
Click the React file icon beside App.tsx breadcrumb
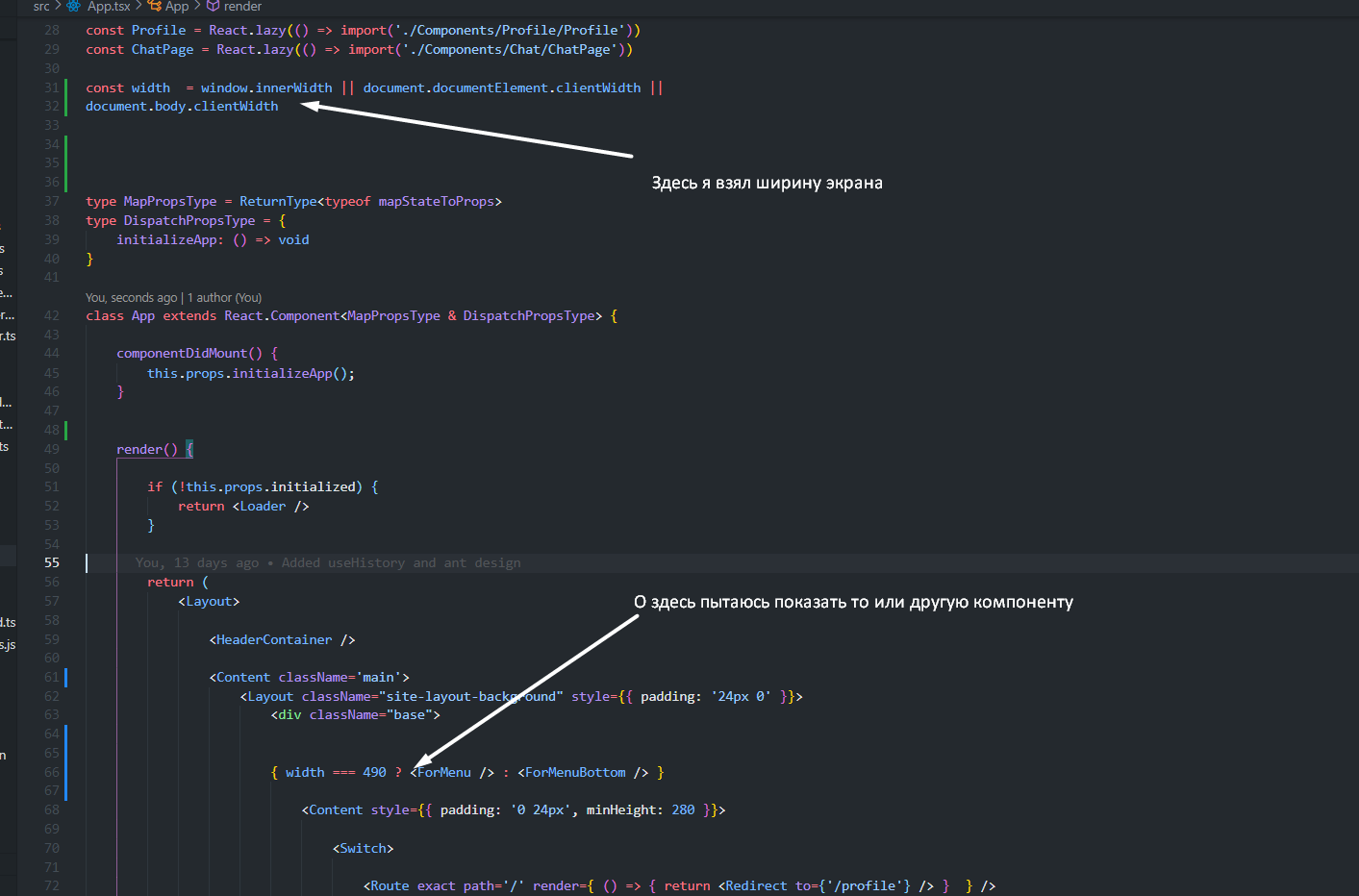click(x=73, y=6)
